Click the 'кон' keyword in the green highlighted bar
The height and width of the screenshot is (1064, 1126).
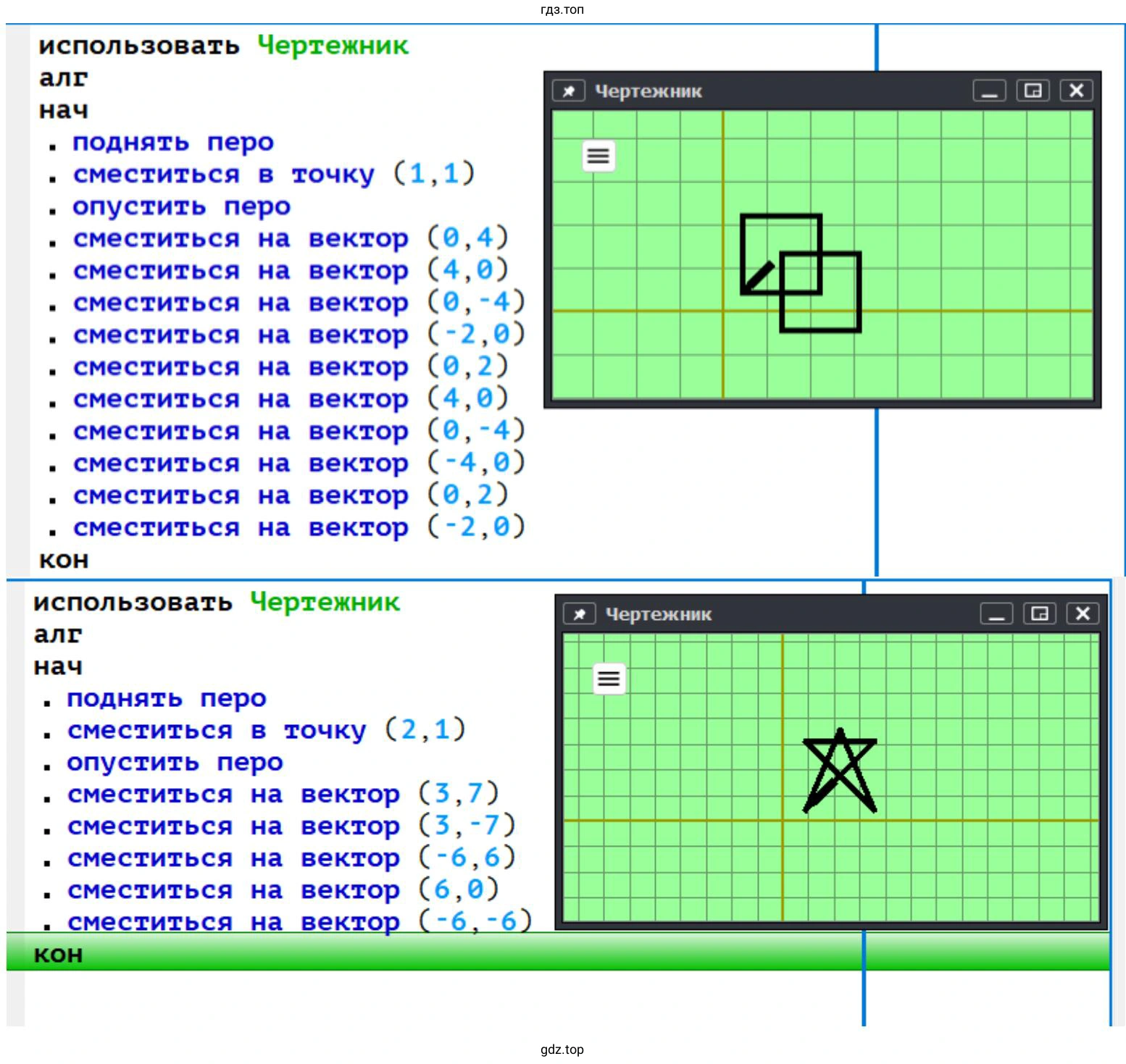coord(58,955)
